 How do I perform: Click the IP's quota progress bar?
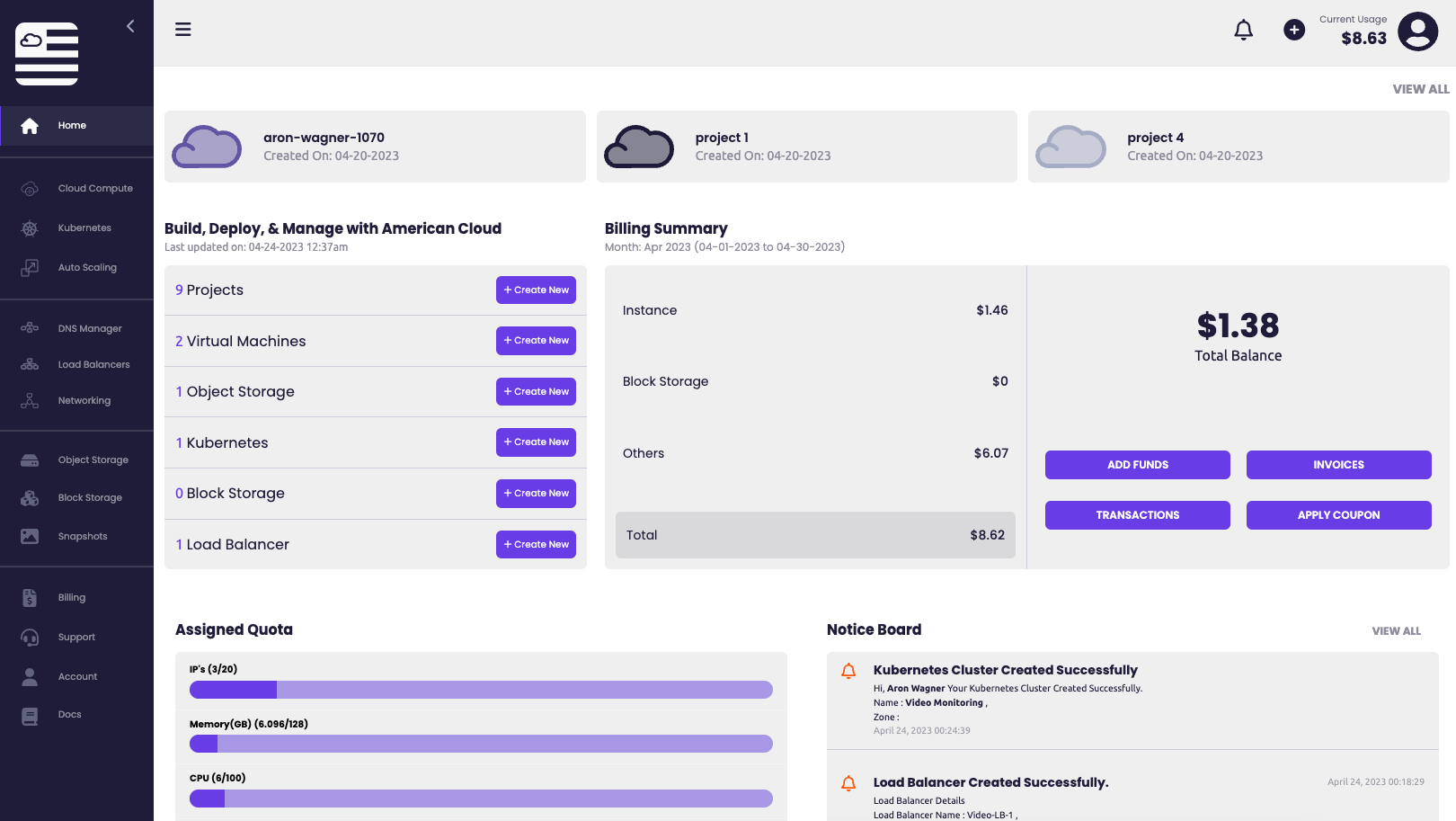[481, 690]
